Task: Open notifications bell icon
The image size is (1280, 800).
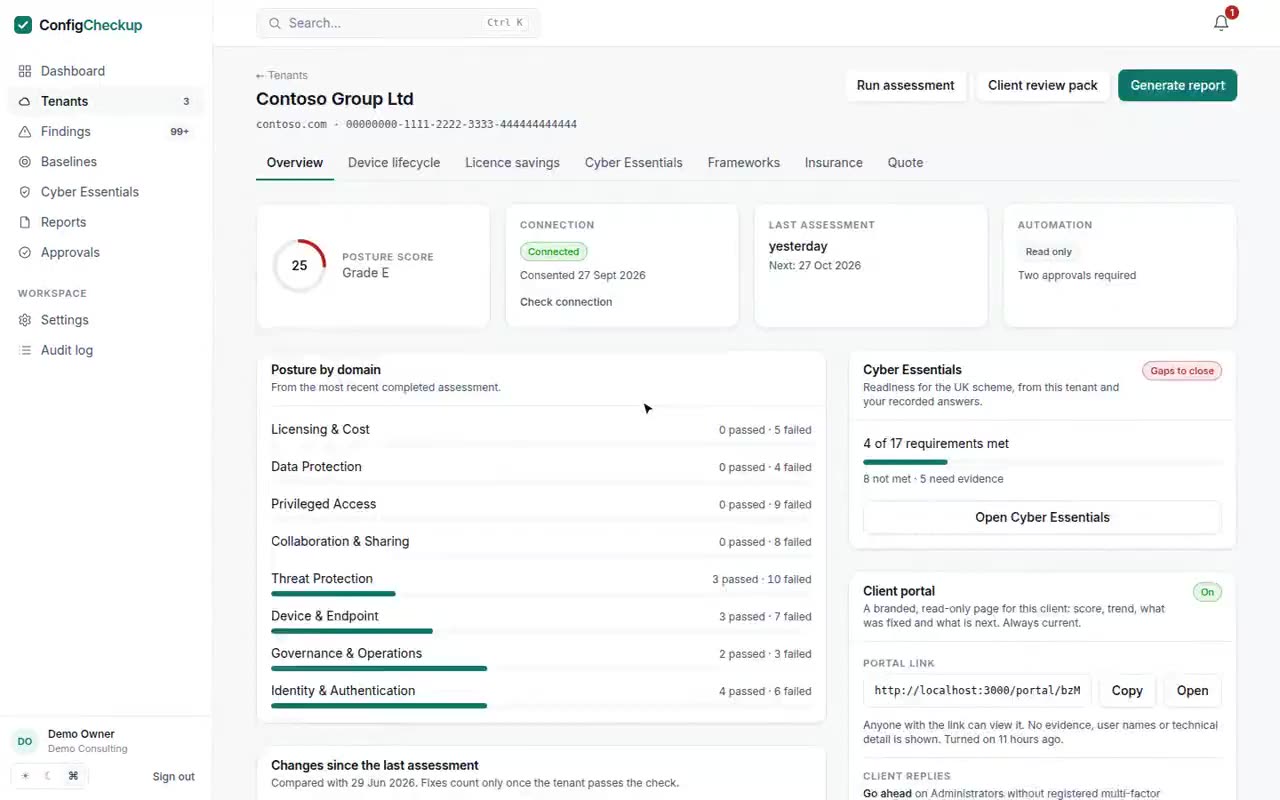Action: 1221,23
